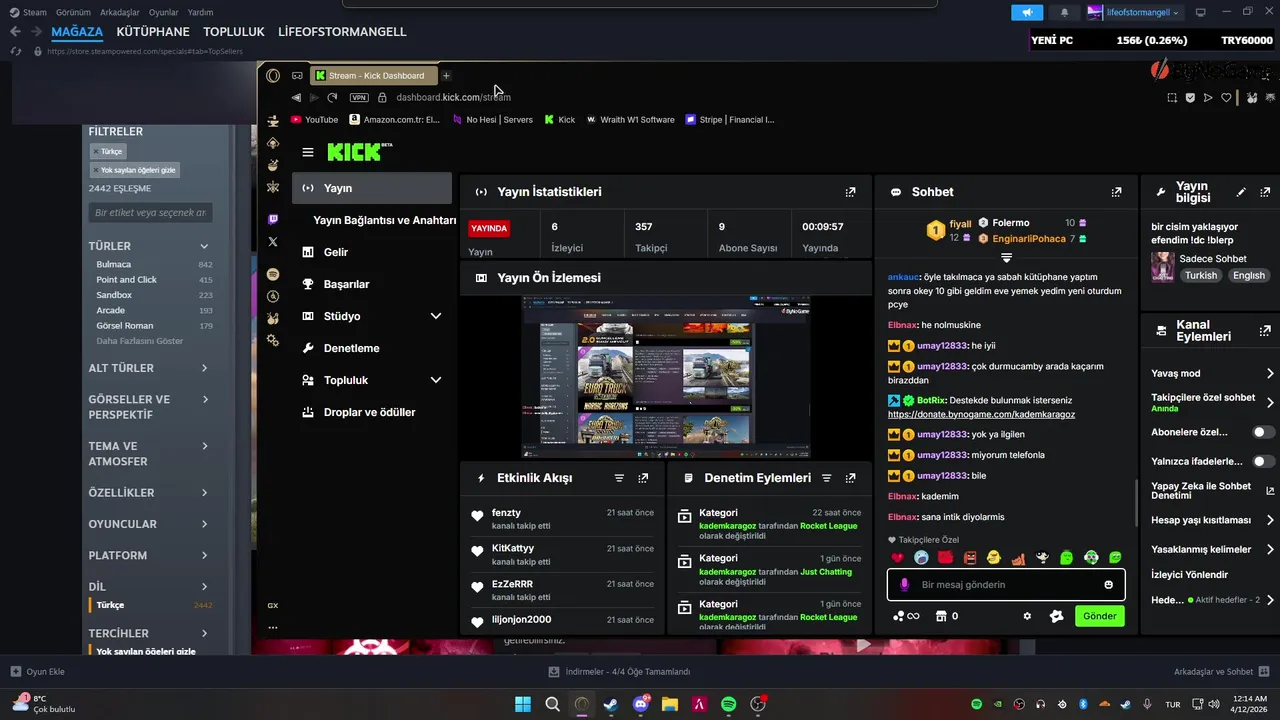Open Discord from the taskbar
The height and width of the screenshot is (720, 1280).
pyautogui.click(x=641, y=704)
